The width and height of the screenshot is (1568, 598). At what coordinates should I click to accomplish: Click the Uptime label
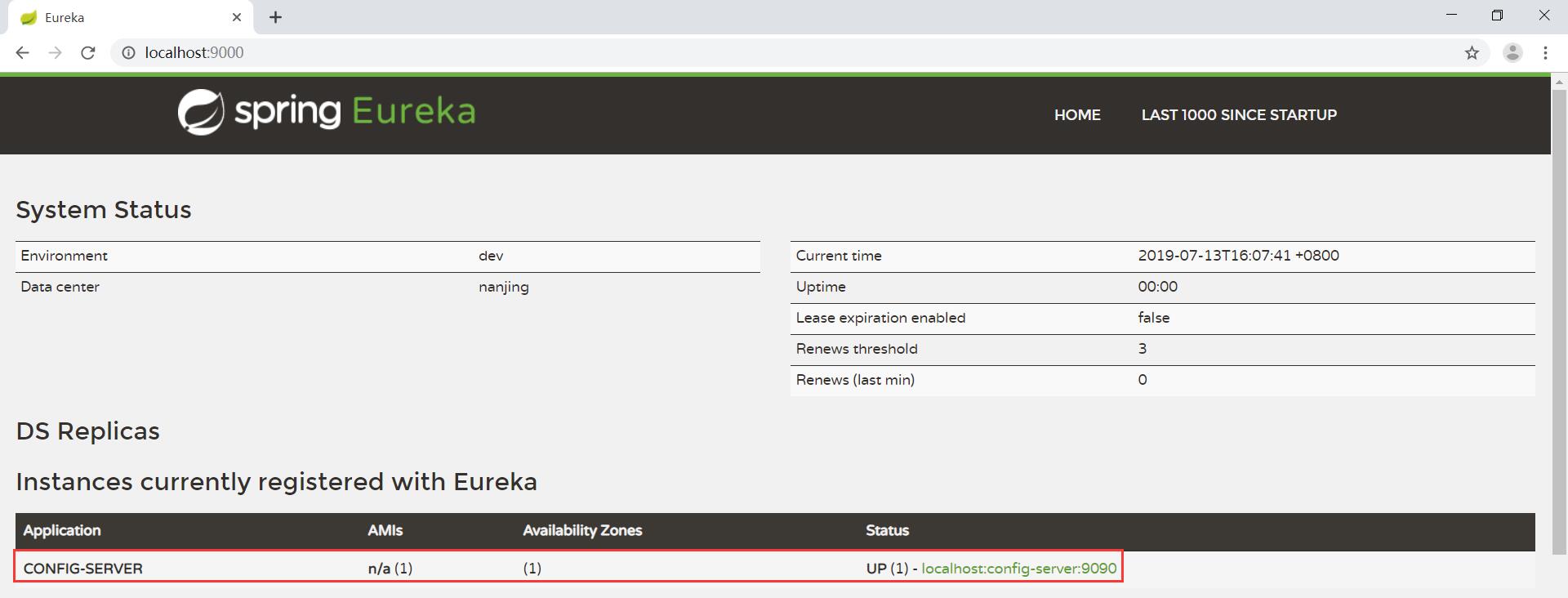coord(821,288)
